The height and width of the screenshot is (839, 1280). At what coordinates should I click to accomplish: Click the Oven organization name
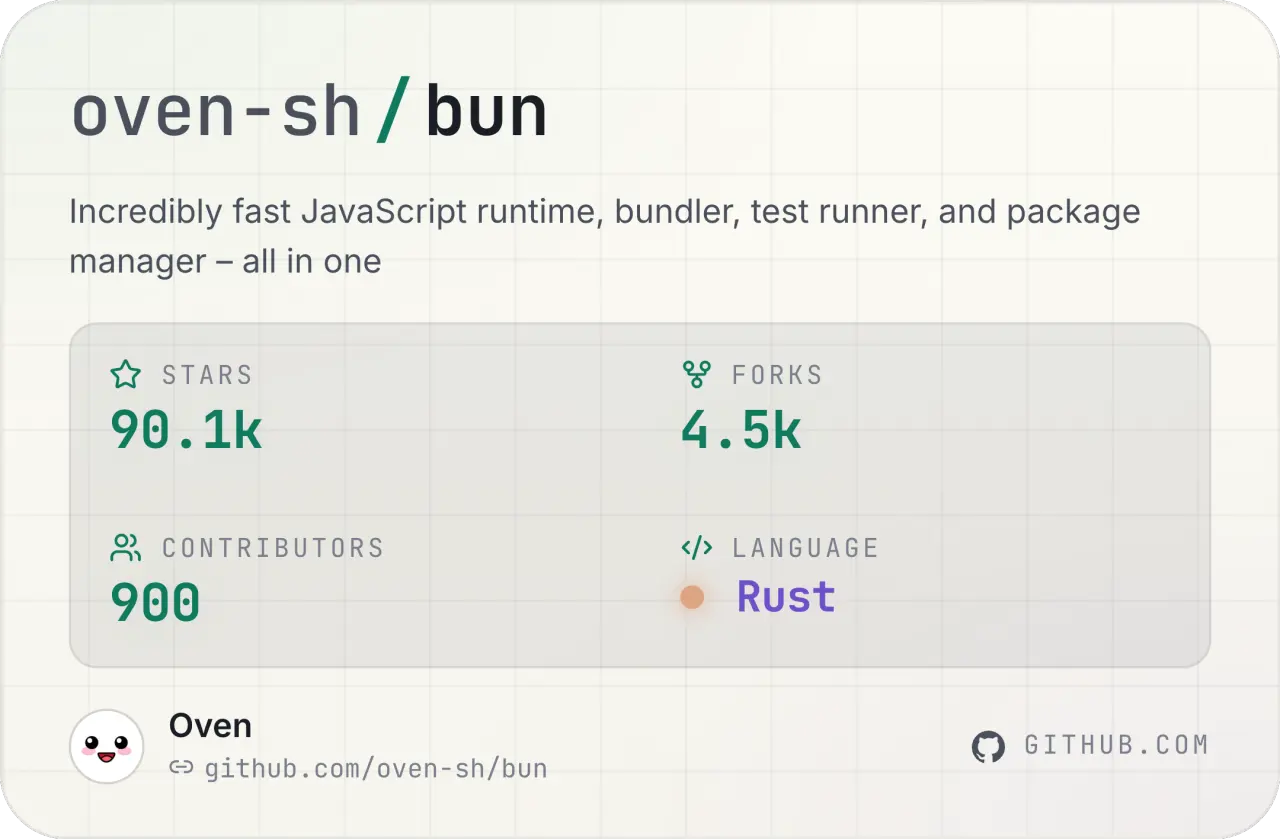point(210,726)
